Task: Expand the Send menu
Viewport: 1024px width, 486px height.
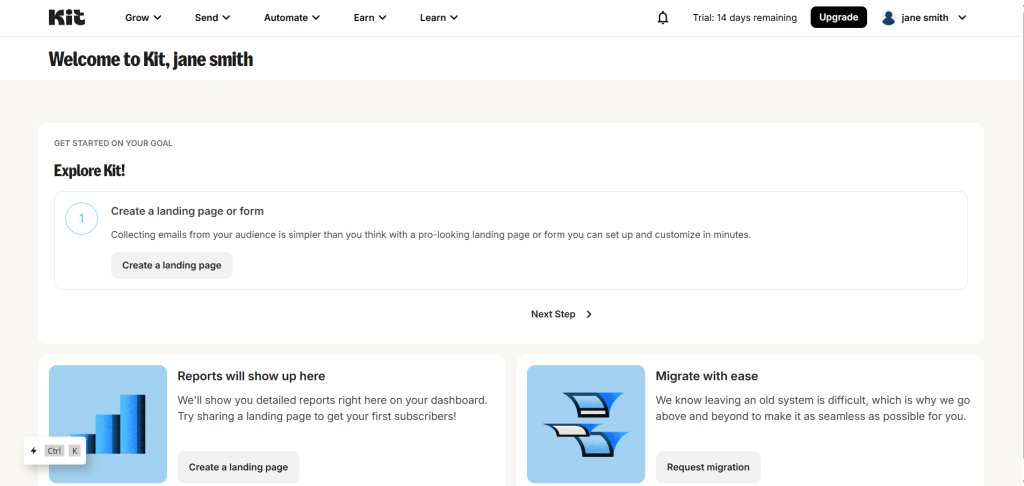Action: tap(212, 17)
